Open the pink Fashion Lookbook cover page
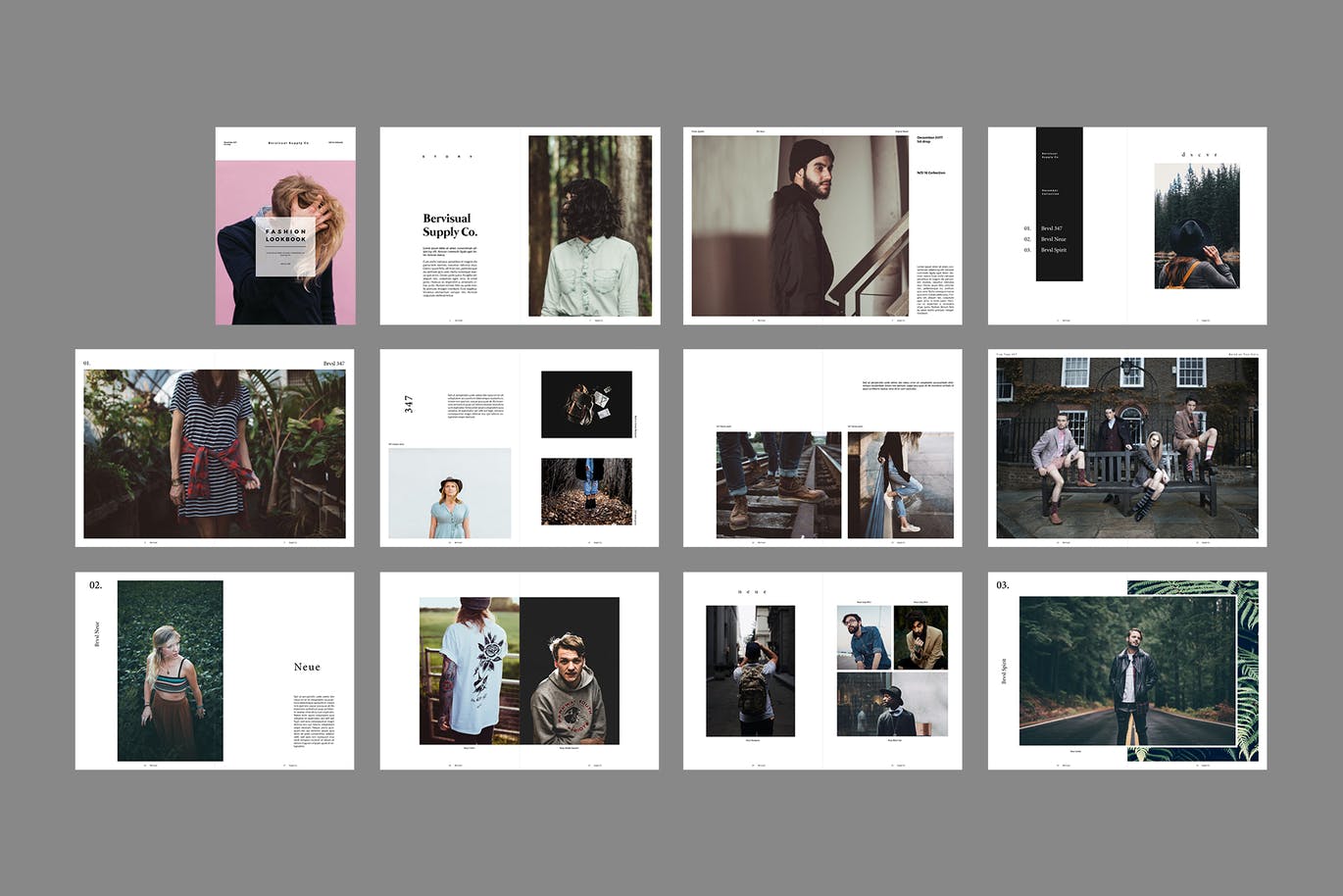1343x896 pixels. point(285,226)
